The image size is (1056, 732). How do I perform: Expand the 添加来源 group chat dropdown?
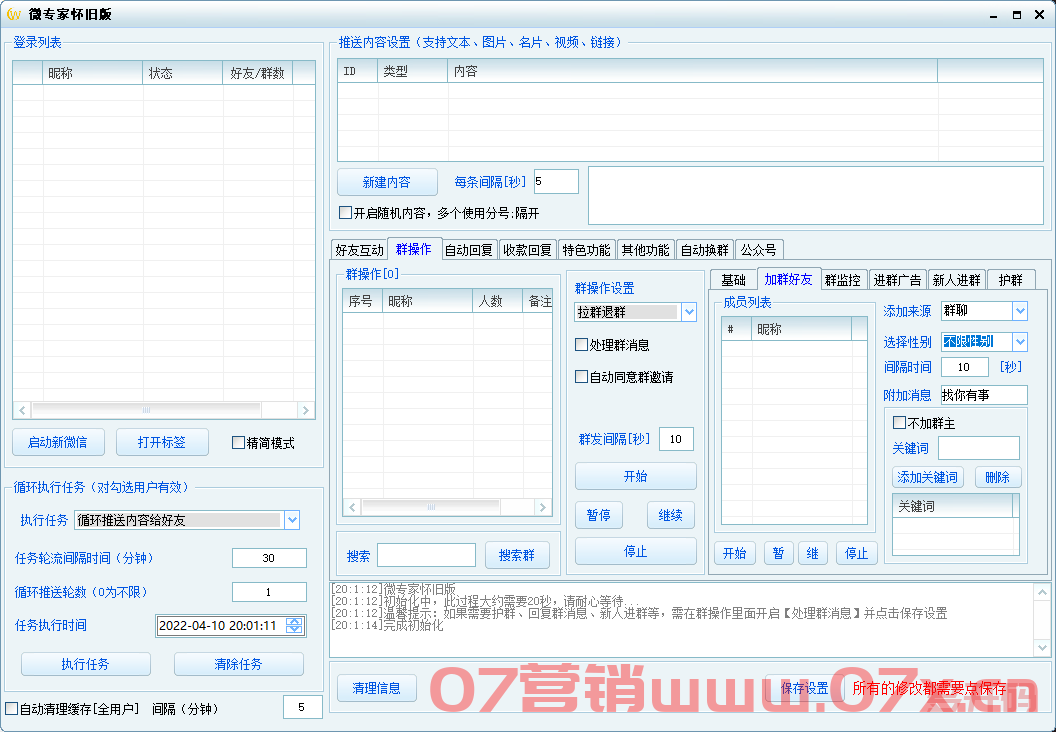coord(1022,311)
